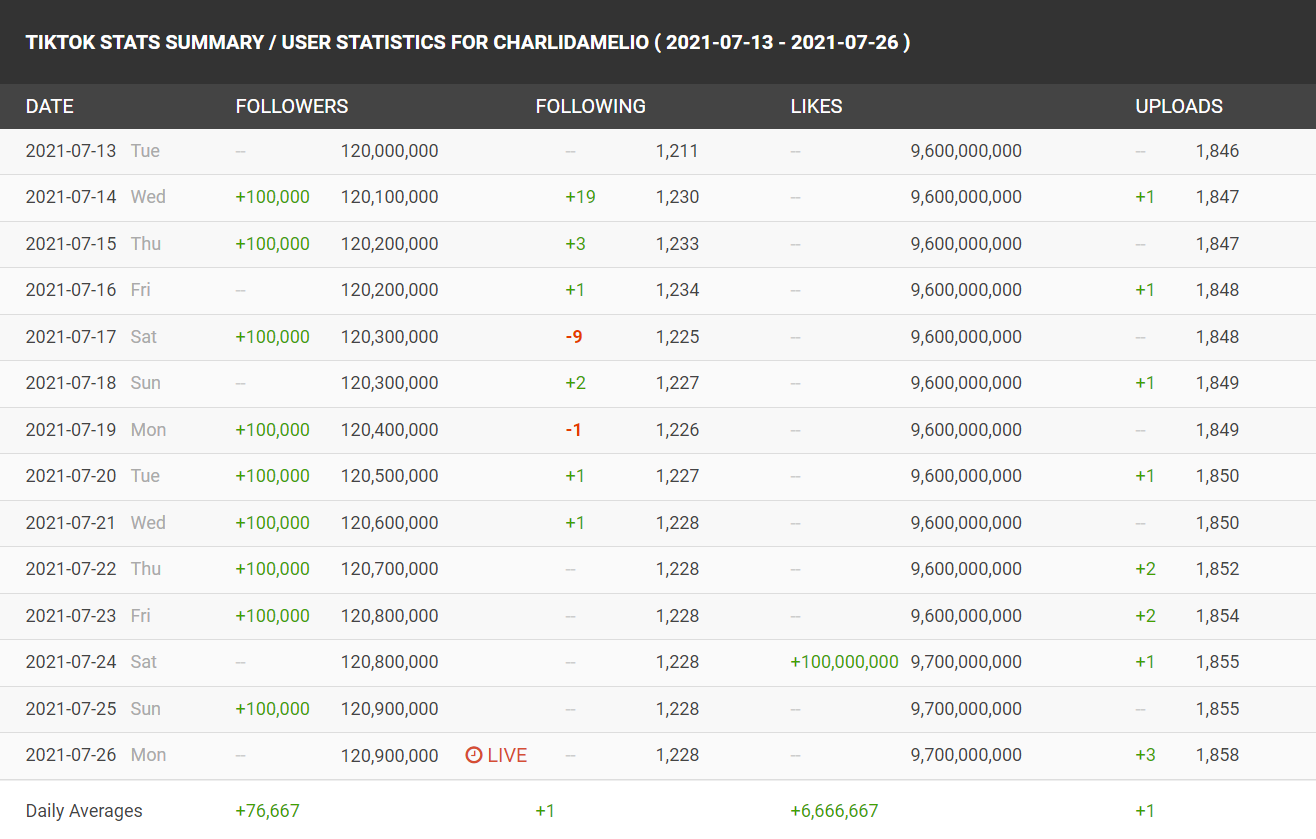Viewport: 1316px width, 839px height.
Task: Click the +100,000,000 likes increase
Action: click(844, 662)
